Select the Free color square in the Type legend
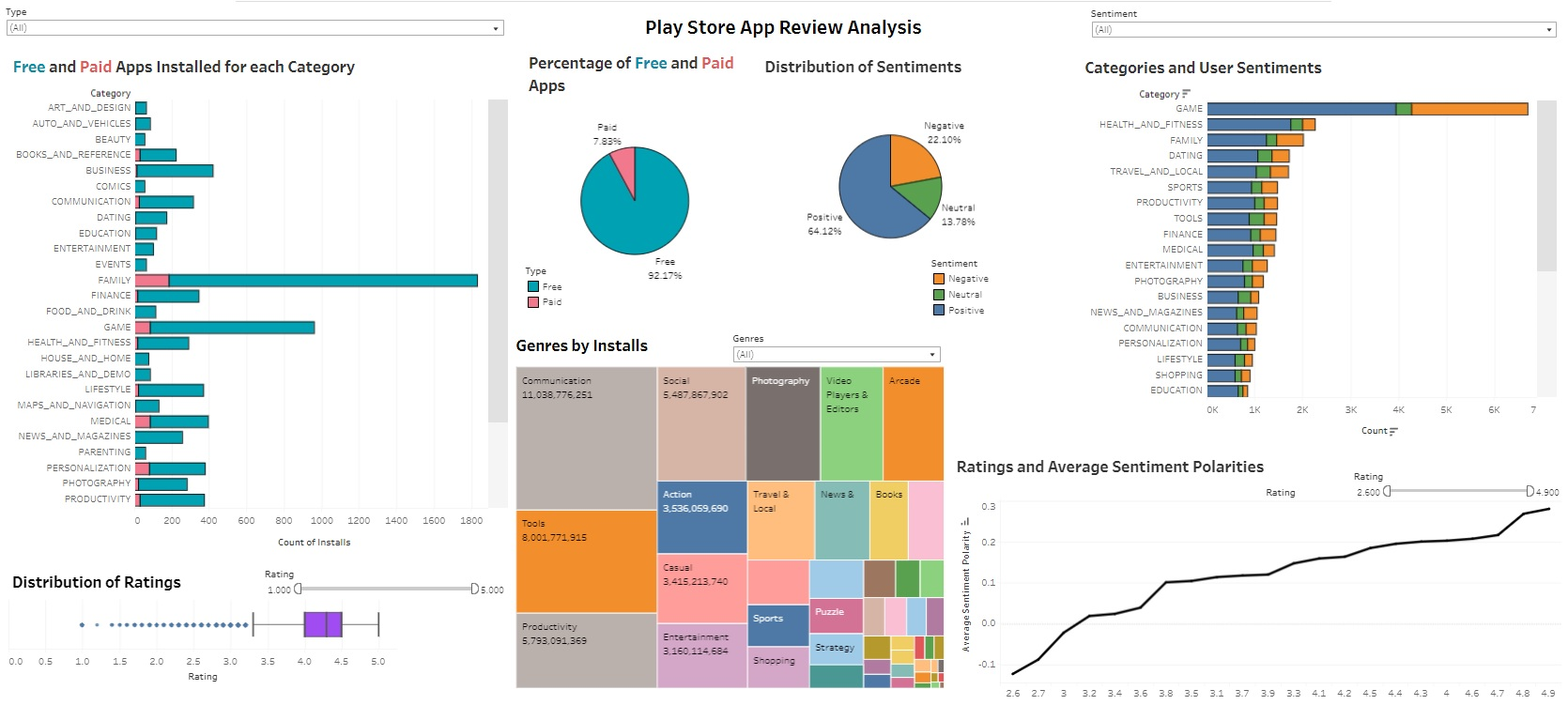This screenshot has height=705, width=1568. click(533, 287)
